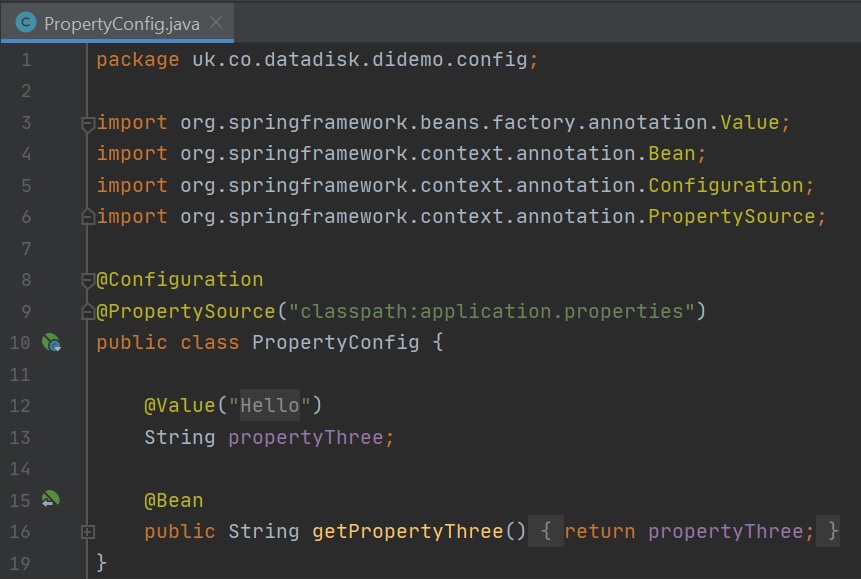Click the Spring bean gutter icon on line 10

click(51, 343)
